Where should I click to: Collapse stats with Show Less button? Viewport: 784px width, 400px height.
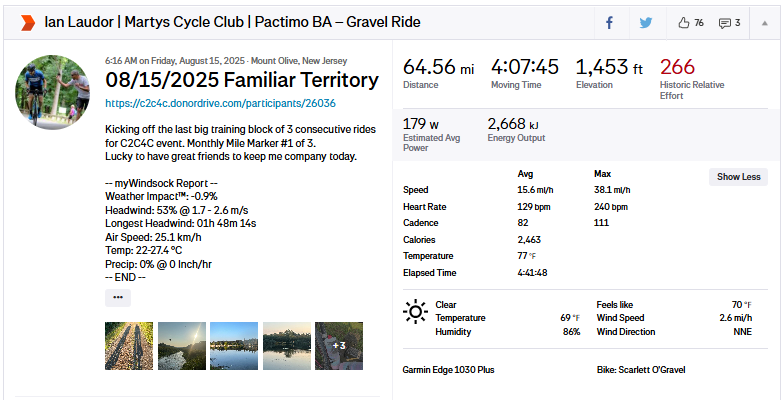pyautogui.click(x=739, y=177)
